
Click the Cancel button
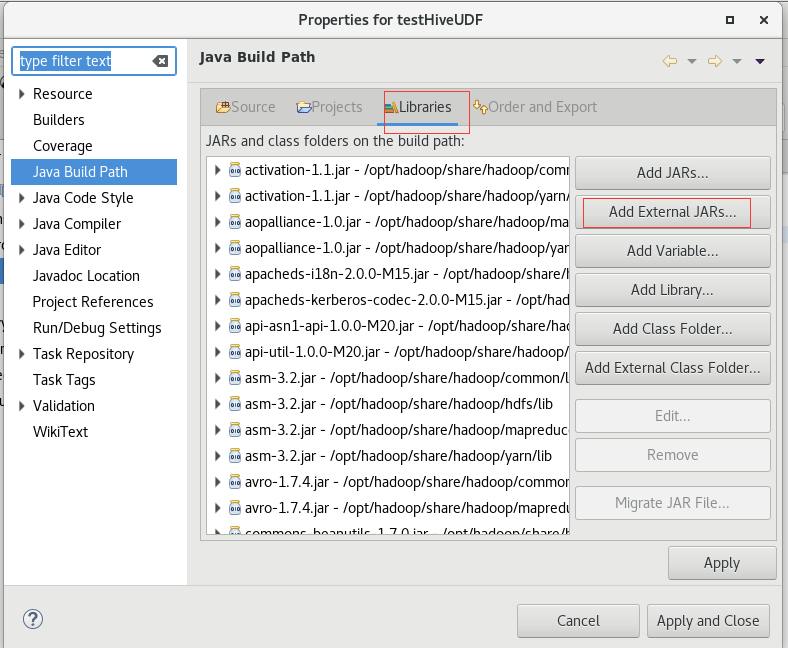pos(578,621)
